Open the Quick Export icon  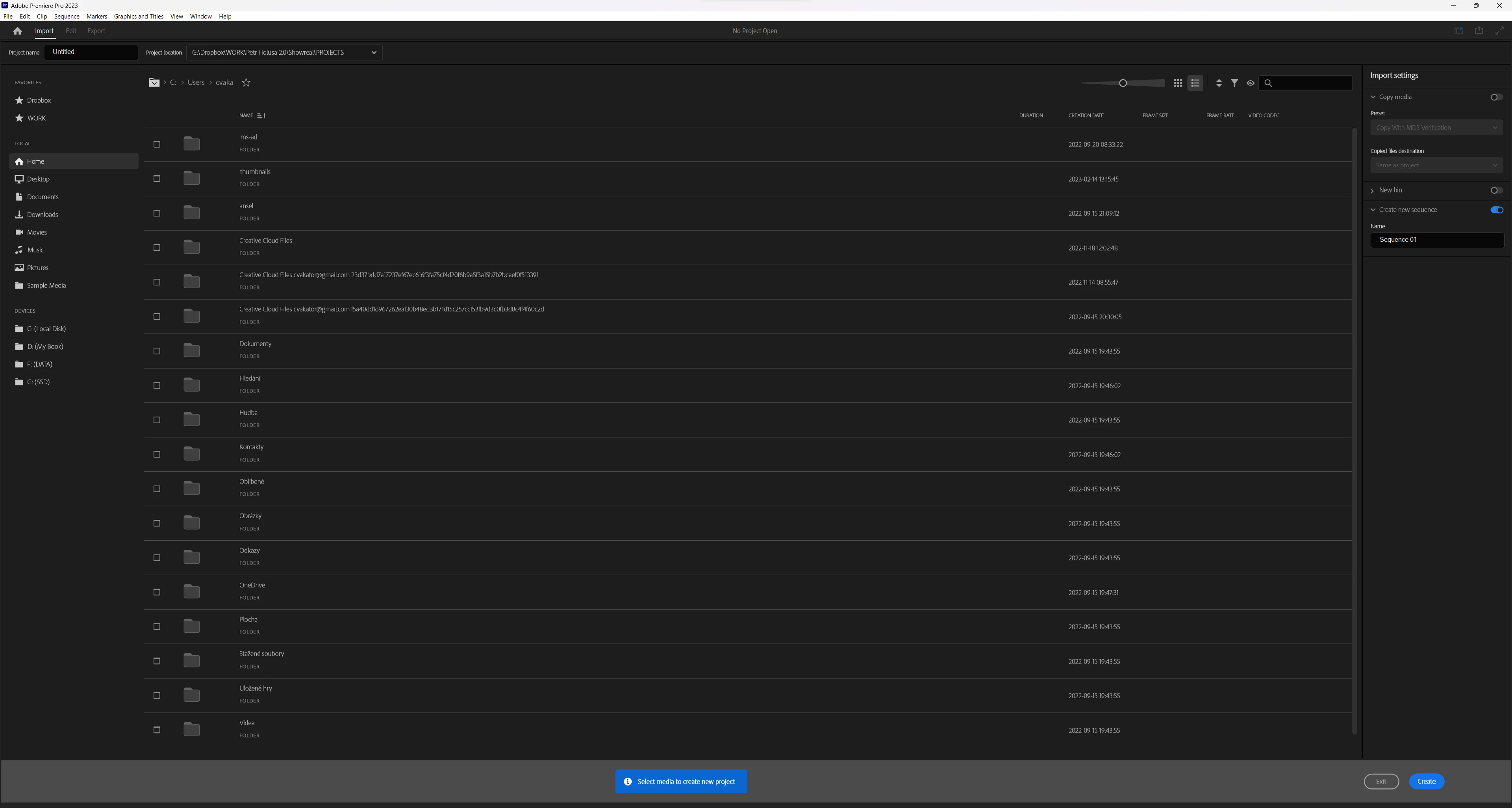(1479, 31)
